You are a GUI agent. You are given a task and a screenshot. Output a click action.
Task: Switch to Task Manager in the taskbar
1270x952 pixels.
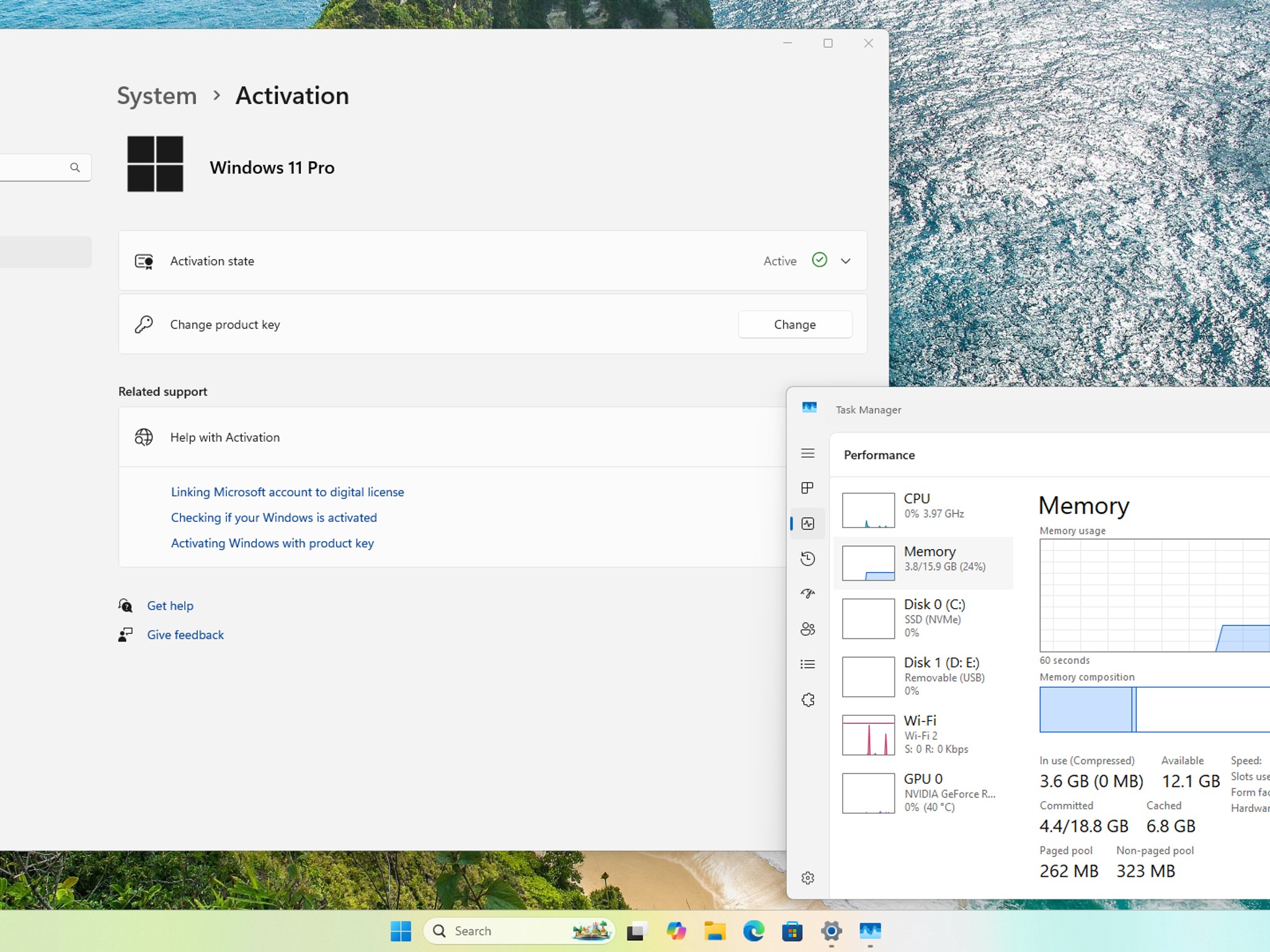pos(870,930)
